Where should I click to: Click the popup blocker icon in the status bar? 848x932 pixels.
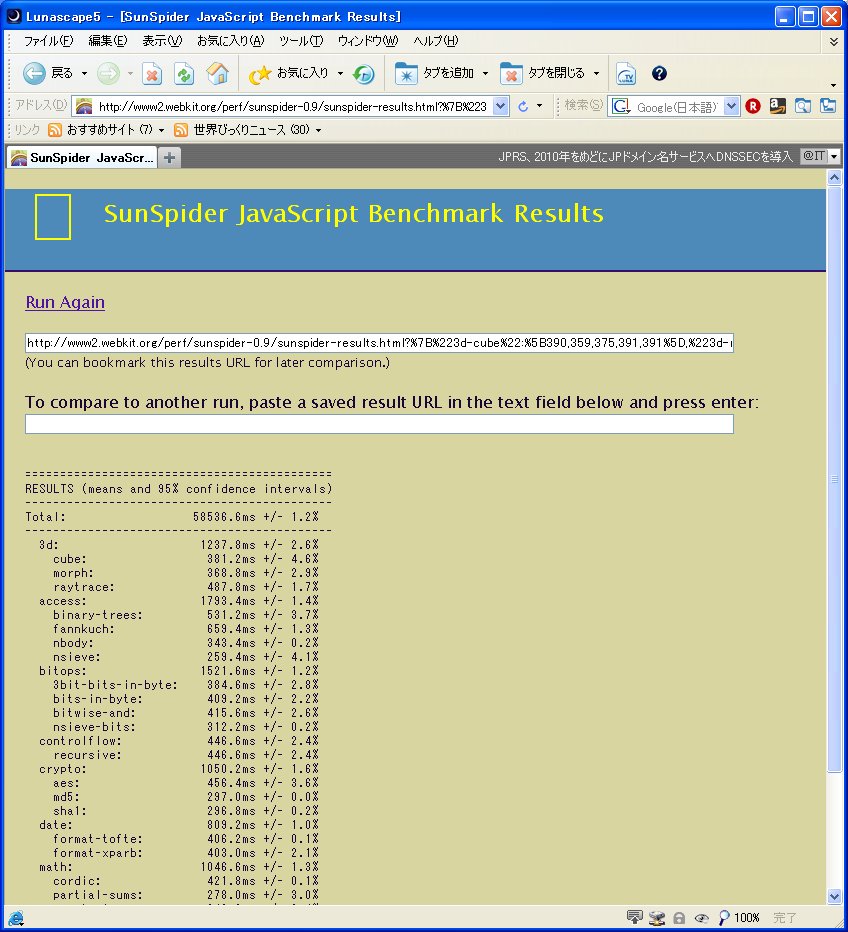click(x=635, y=918)
